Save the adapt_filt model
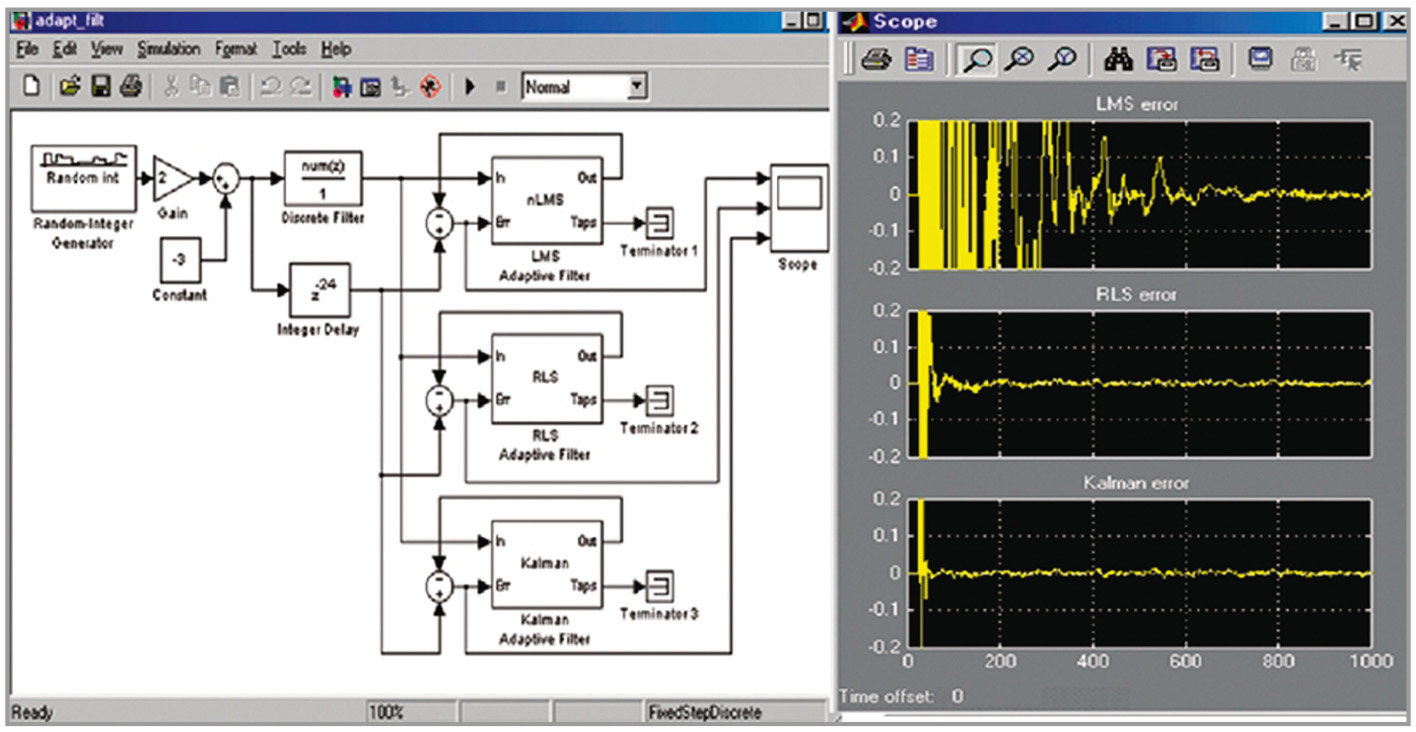Viewport: 1416px width, 732px height. tap(100, 87)
